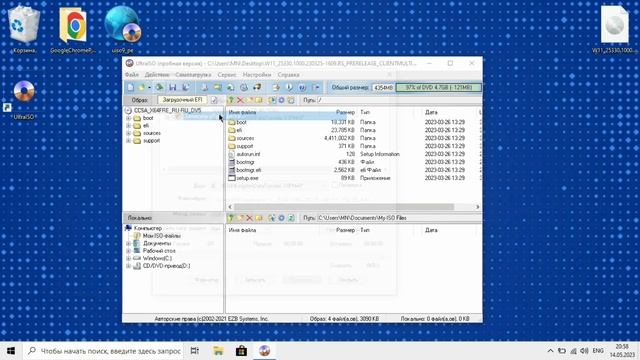Click the file list horizontal scrollbar

(x=344, y=207)
